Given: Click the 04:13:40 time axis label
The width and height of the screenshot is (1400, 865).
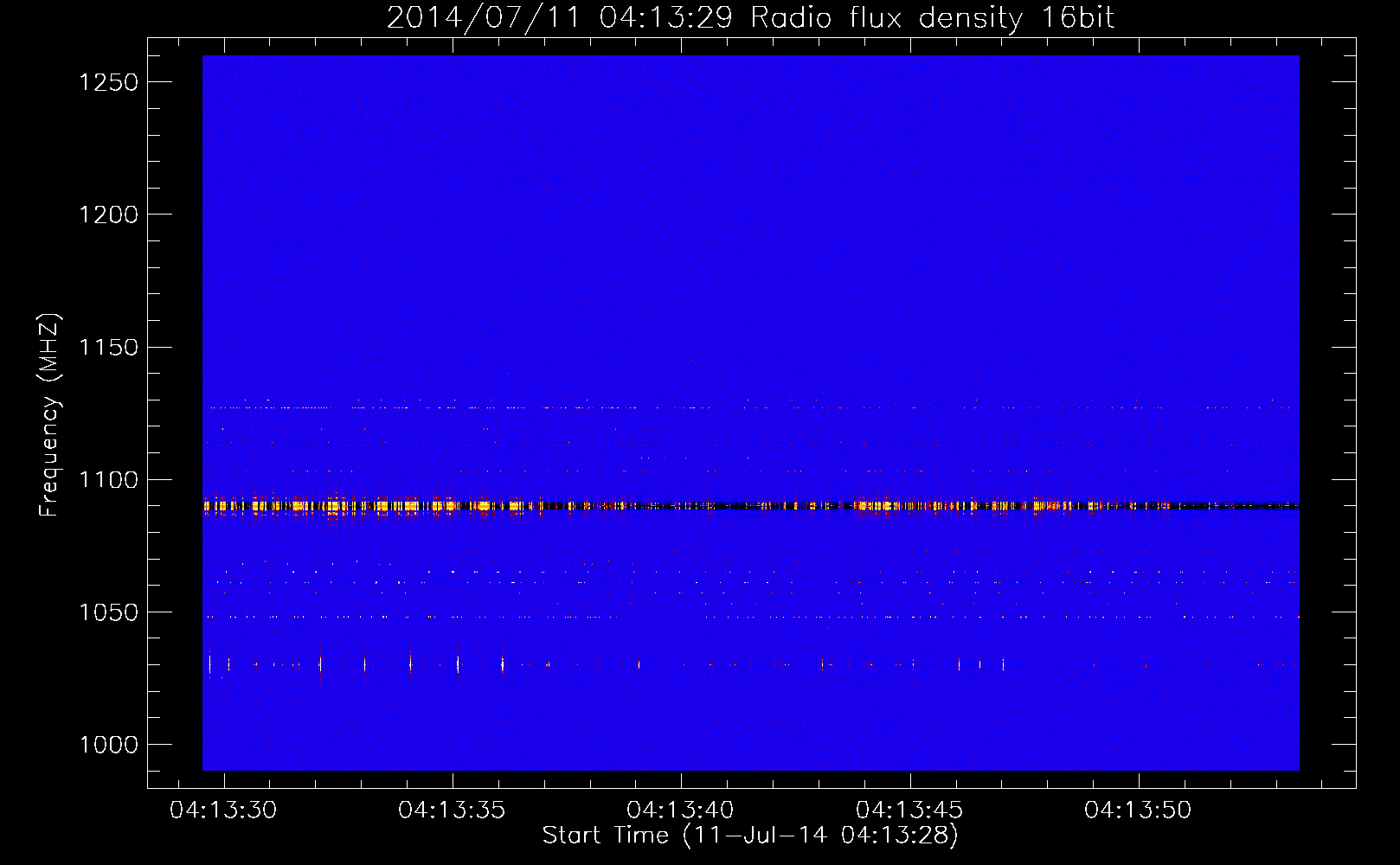Looking at the screenshot, I should coord(680,811).
